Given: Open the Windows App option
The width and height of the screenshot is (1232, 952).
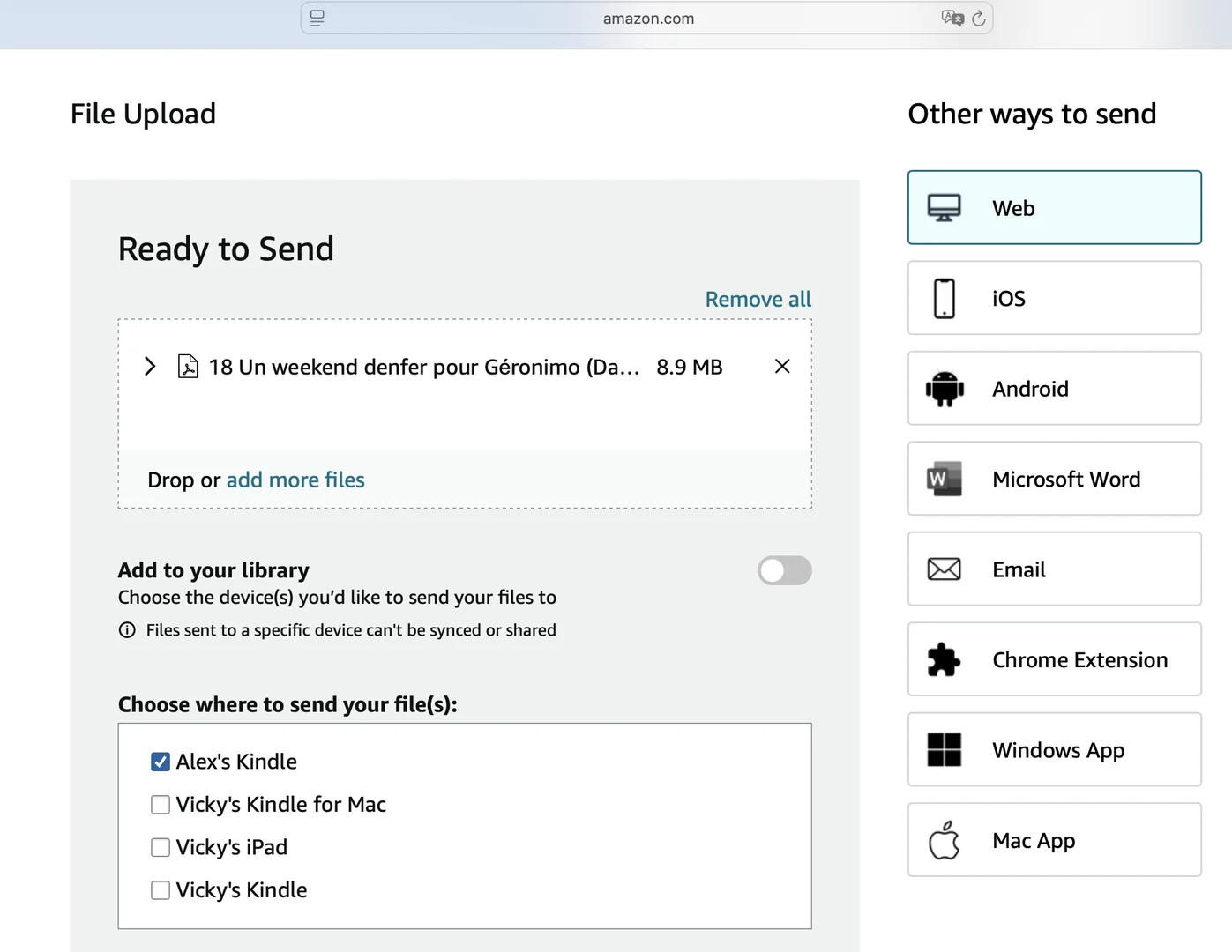Looking at the screenshot, I should pos(1055,750).
